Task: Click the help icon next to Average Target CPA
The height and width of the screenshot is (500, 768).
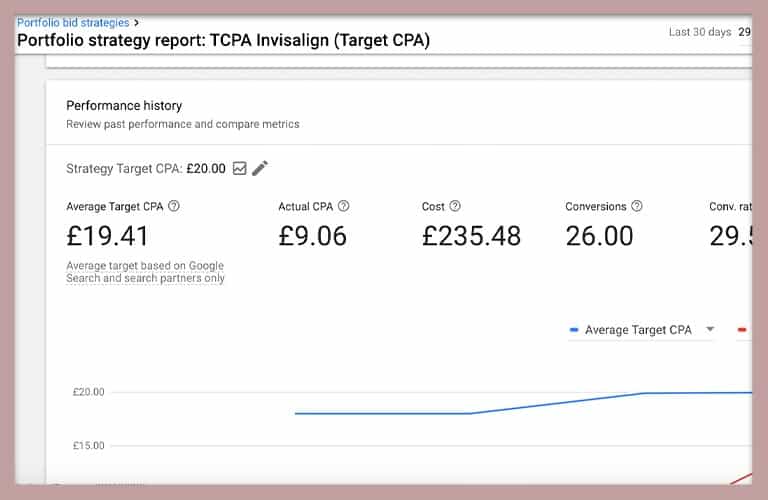Action: click(174, 206)
